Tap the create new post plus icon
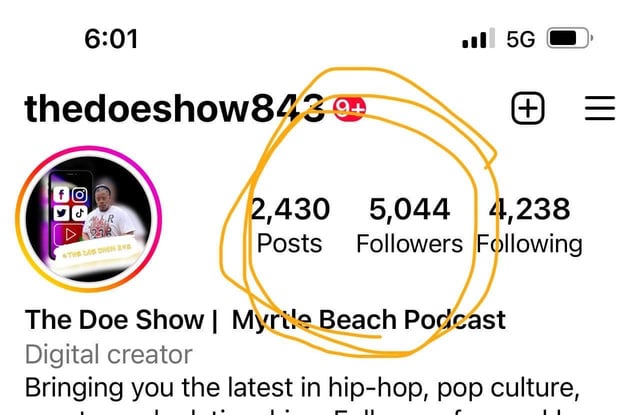The image size is (642, 415). point(528,108)
